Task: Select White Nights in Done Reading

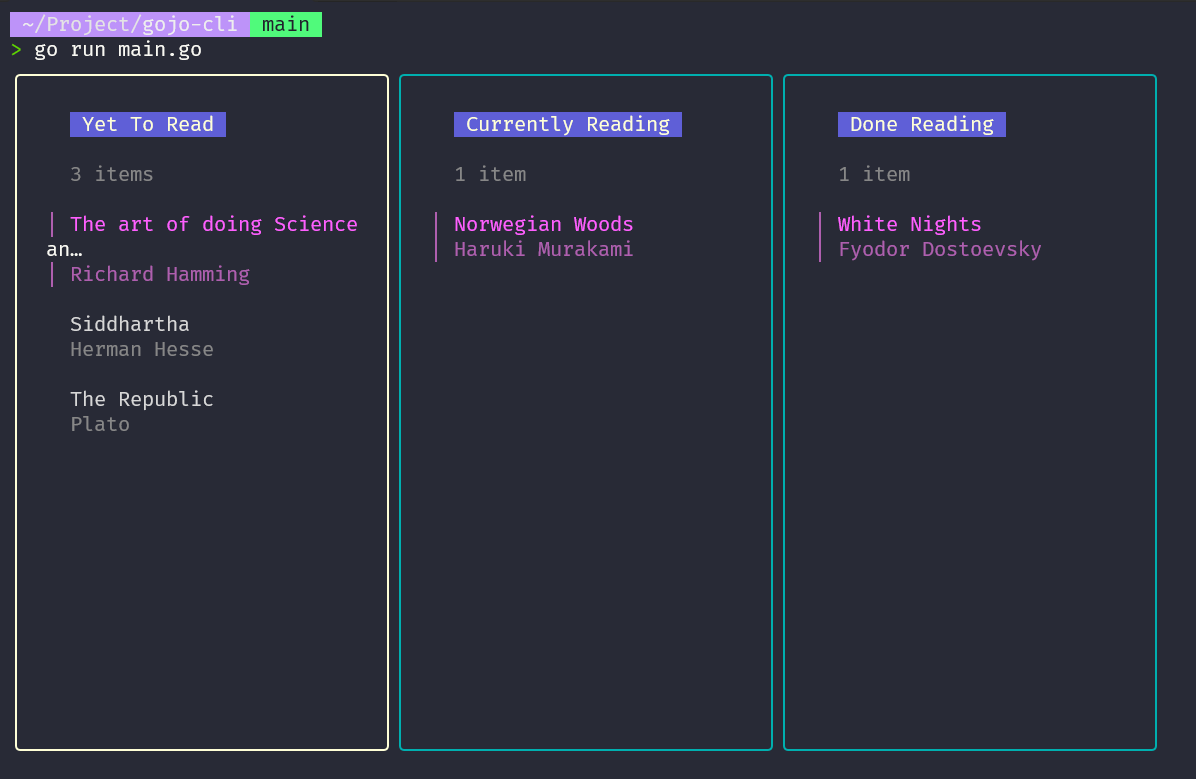Action: (909, 224)
